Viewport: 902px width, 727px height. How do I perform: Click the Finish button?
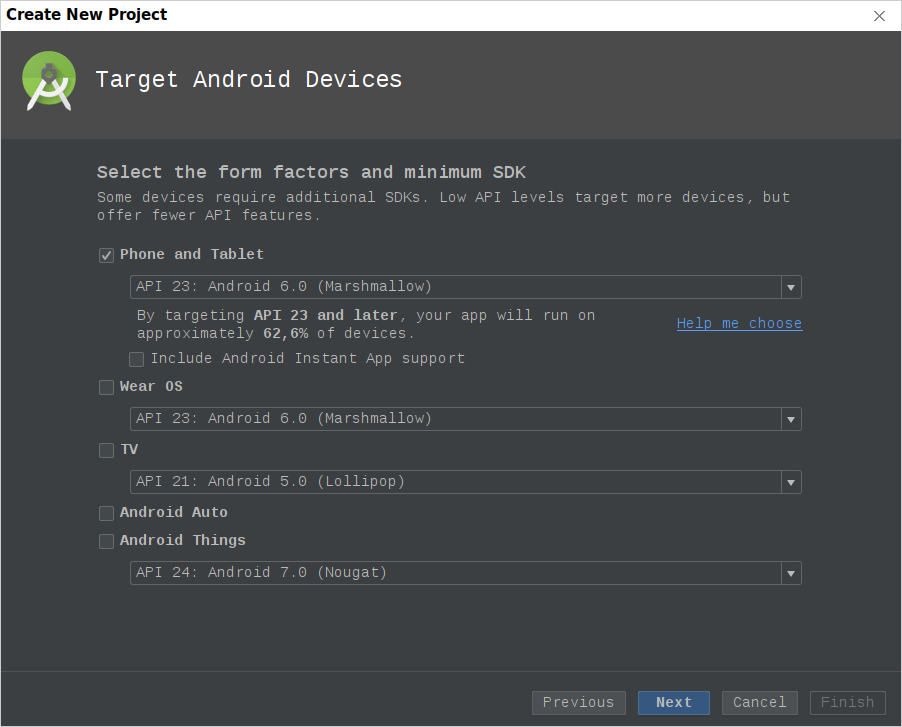point(847,703)
